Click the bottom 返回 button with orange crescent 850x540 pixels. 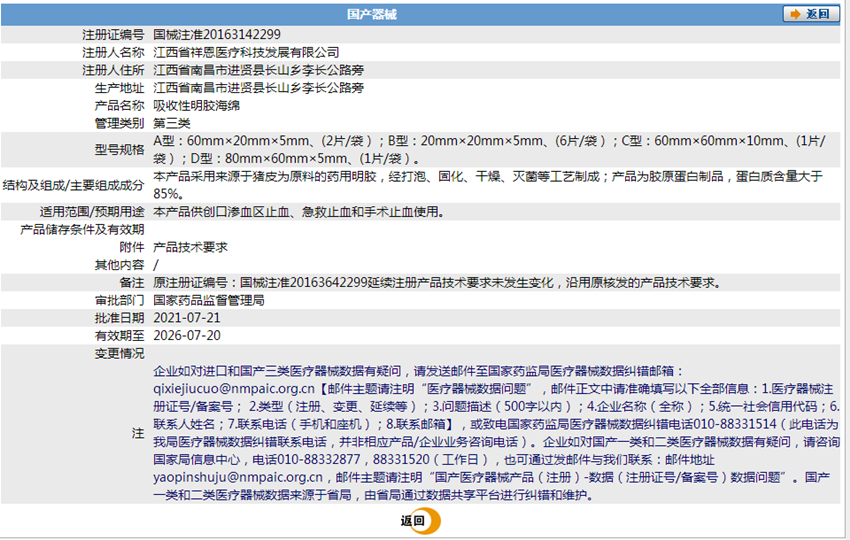coord(420,520)
